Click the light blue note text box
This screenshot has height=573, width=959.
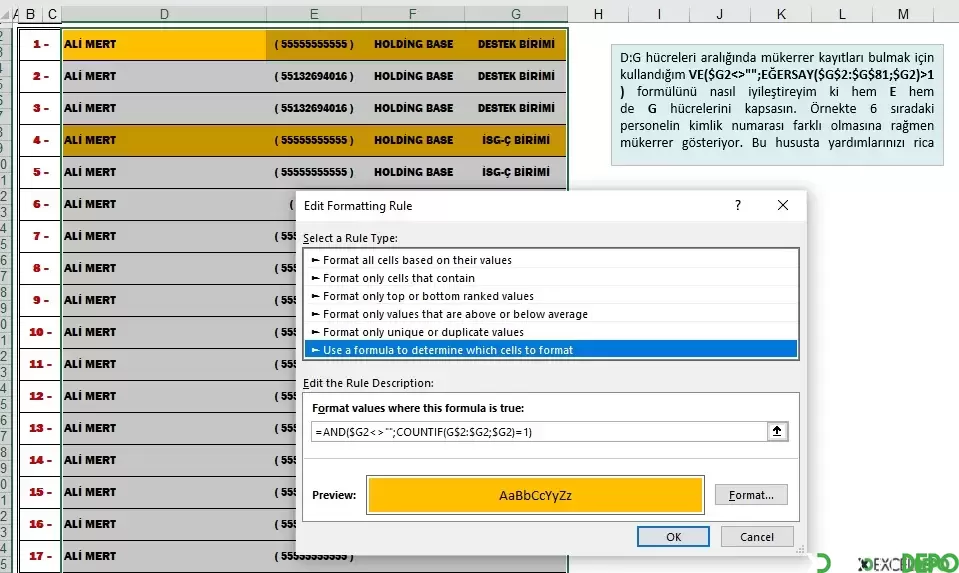(x=777, y=105)
